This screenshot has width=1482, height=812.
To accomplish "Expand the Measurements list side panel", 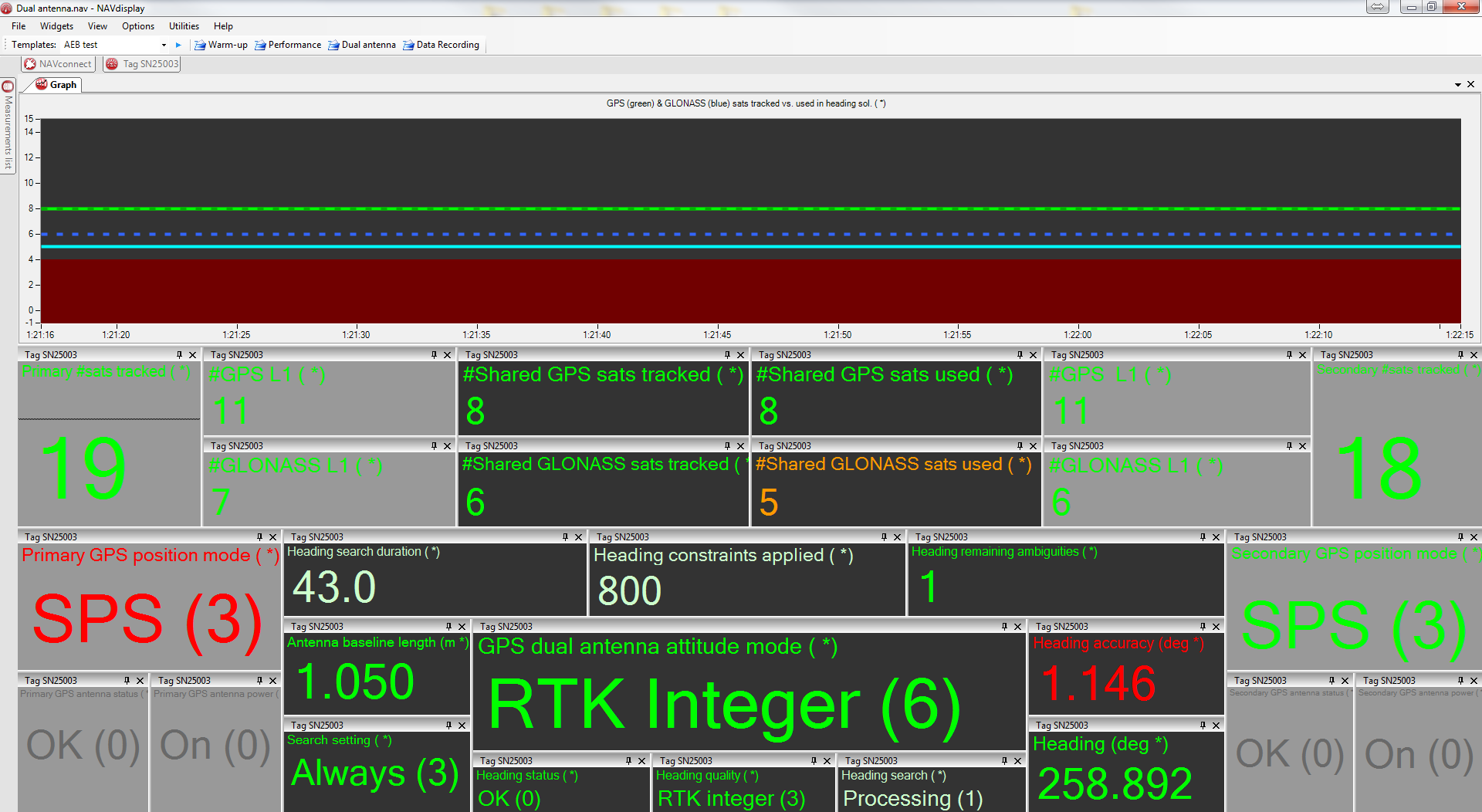I will coord(8,127).
